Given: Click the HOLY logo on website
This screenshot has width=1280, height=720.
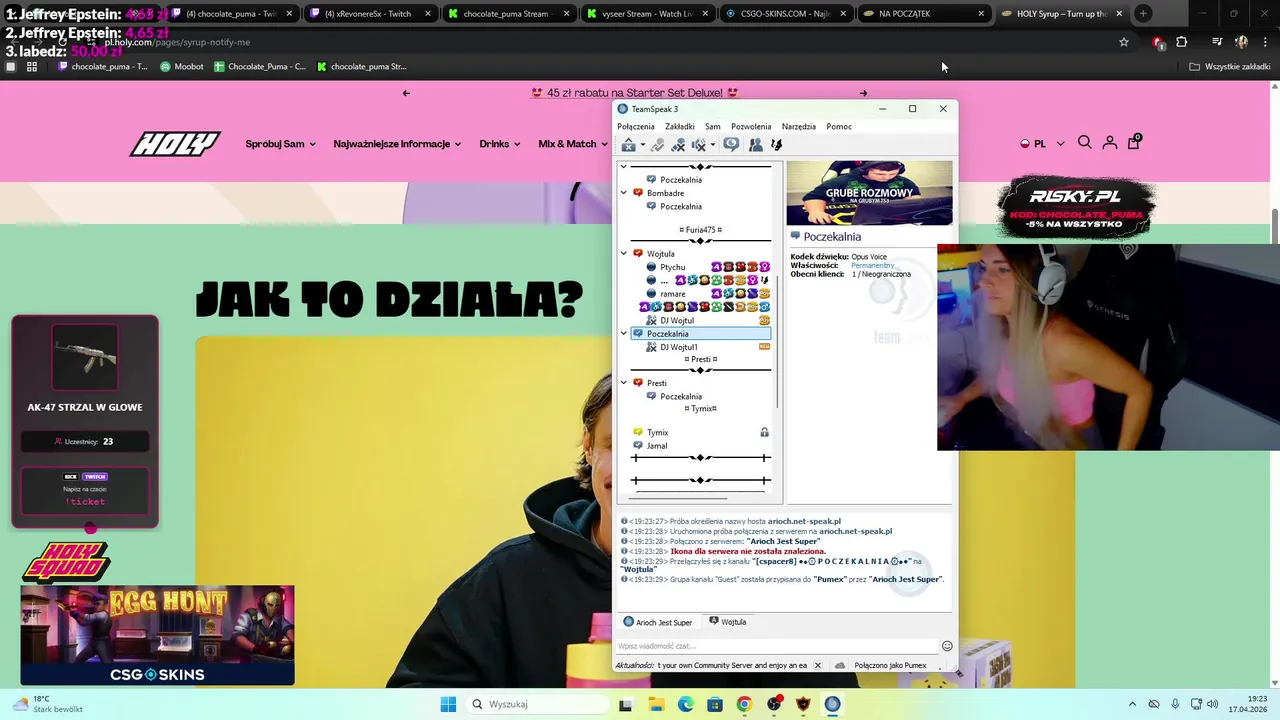Looking at the screenshot, I should [175, 144].
